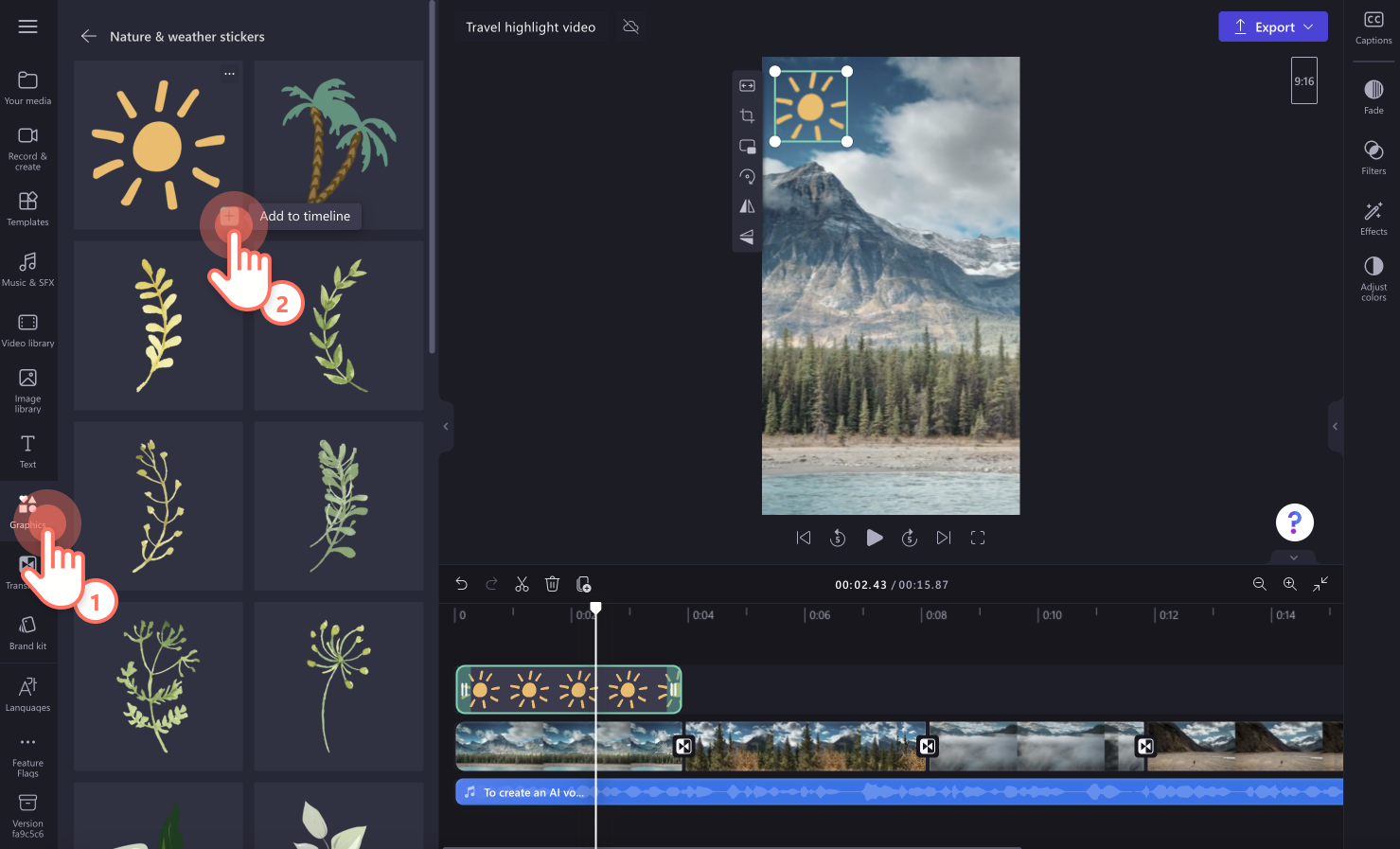Click the transition between the third and fourth clips
This screenshot has height=849, width=1400.
pyautogui.click(x=1145, y=746)
